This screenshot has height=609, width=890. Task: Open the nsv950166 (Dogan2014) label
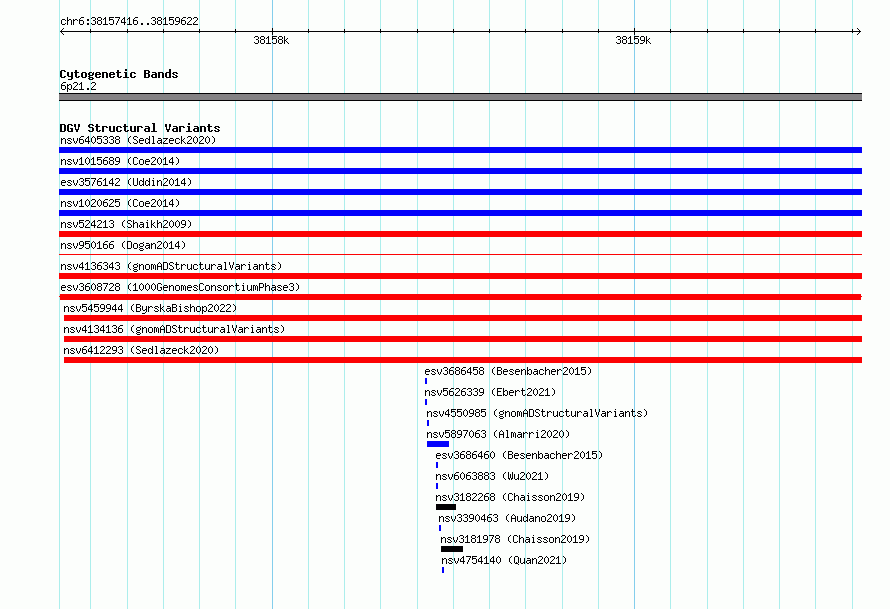pos(123,245)
